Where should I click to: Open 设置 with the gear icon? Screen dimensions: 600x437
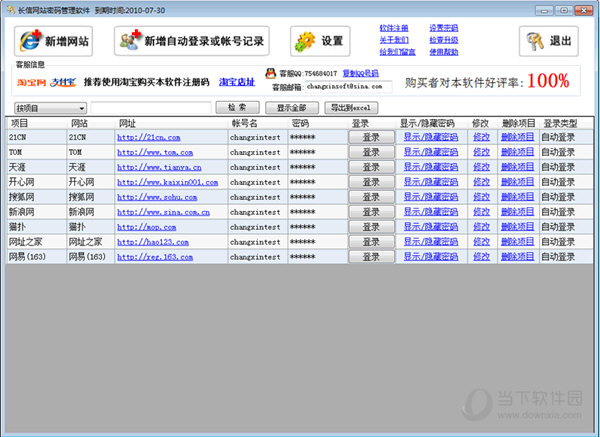(320, 41)
